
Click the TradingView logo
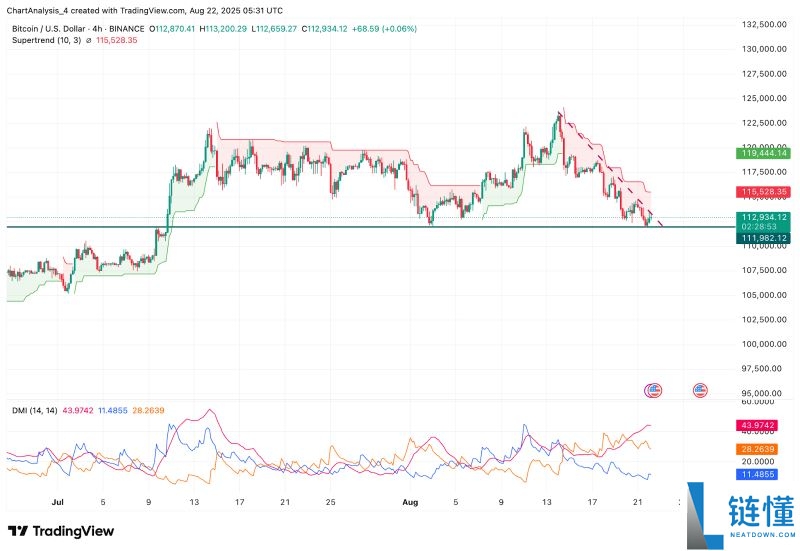pos(61,531)
